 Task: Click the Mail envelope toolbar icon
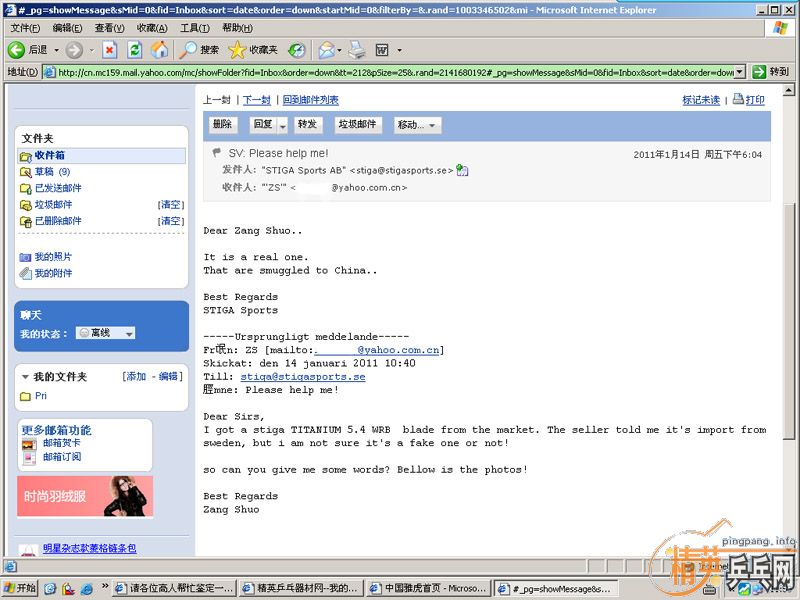pos(326,49)
